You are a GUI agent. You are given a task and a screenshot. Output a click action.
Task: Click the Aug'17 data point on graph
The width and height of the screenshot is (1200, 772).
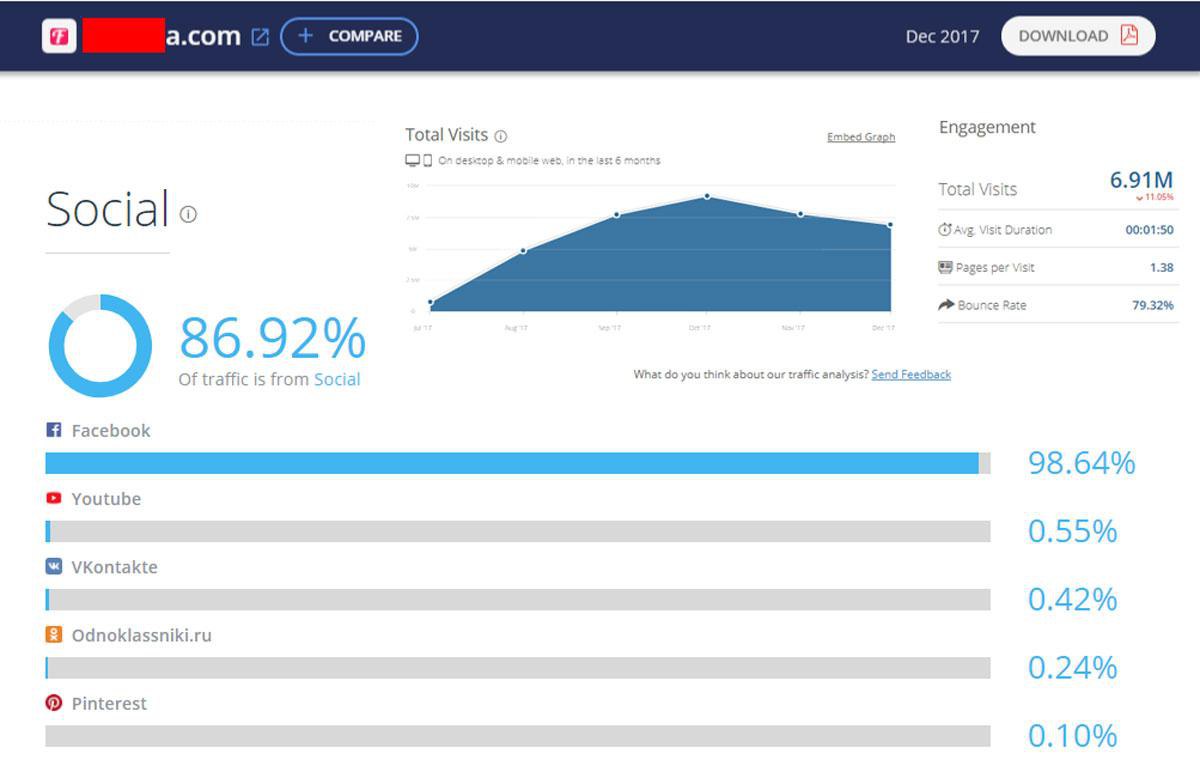point(523,250)
